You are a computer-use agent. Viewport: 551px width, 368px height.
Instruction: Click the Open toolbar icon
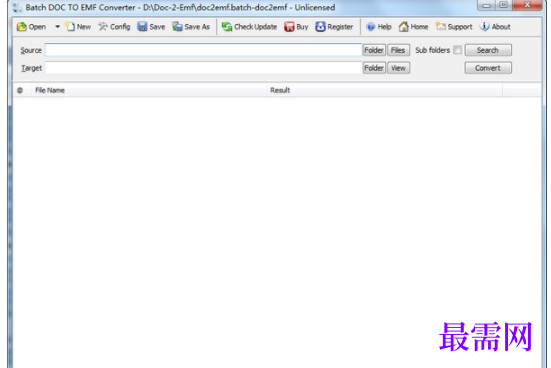click(x=31, y=27)
